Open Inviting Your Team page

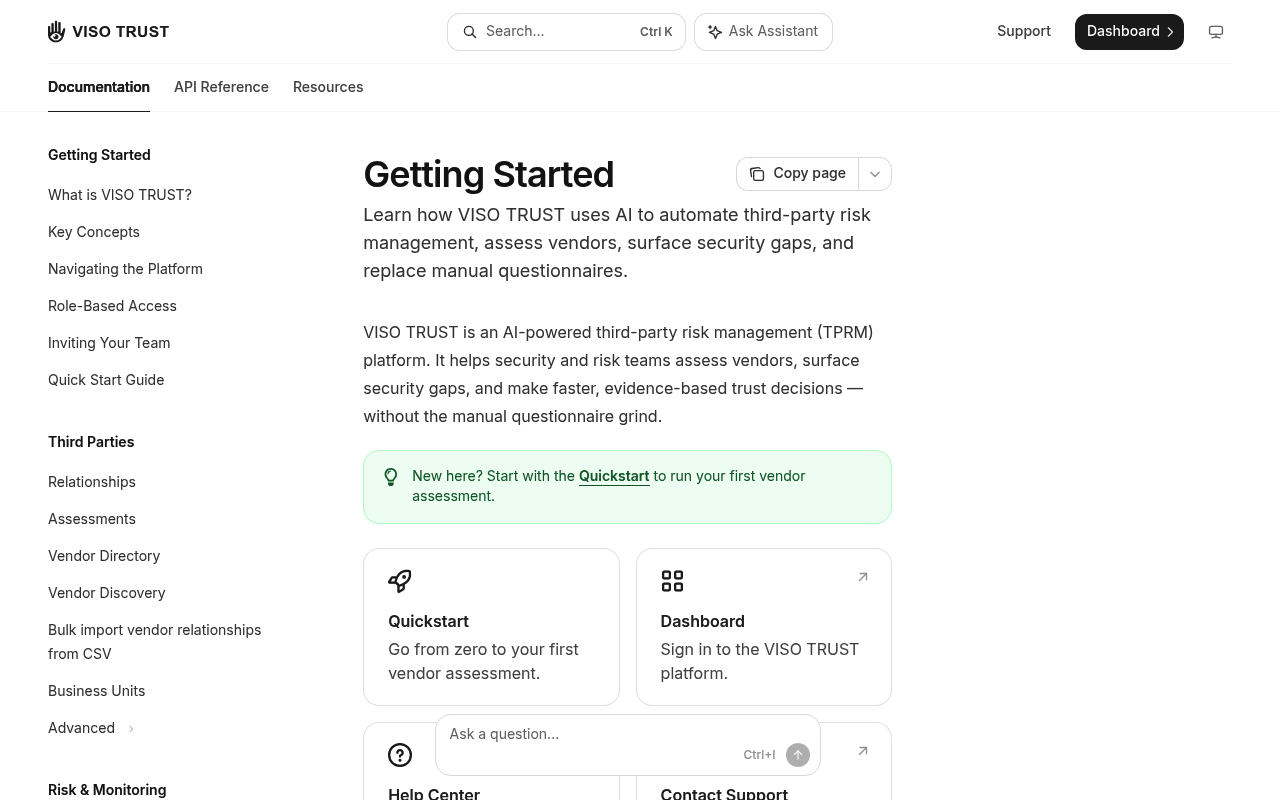coord(109,343)
